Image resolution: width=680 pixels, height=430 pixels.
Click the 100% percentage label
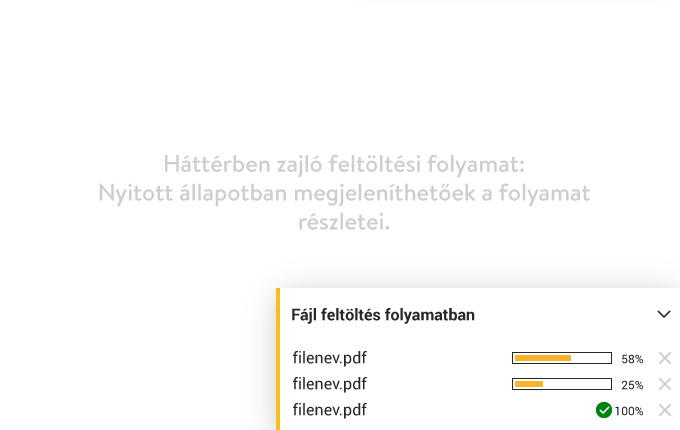(x=628, y=411)
